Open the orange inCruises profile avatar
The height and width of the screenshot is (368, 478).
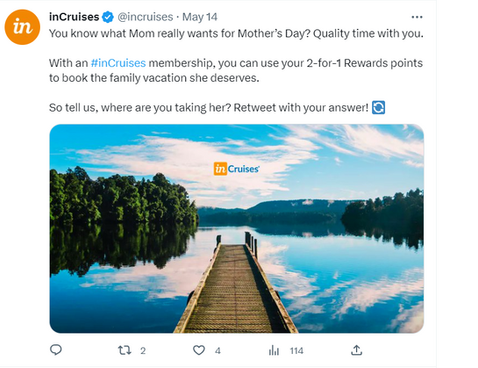click(22, 27)
